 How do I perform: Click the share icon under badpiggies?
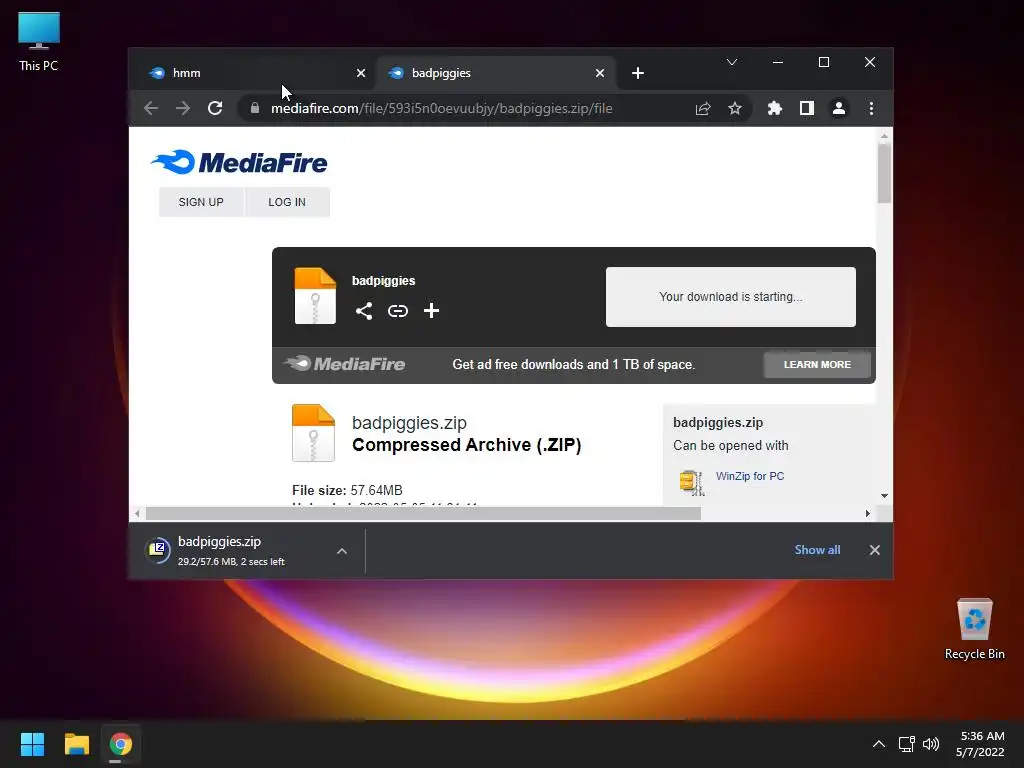pos(364,311)
